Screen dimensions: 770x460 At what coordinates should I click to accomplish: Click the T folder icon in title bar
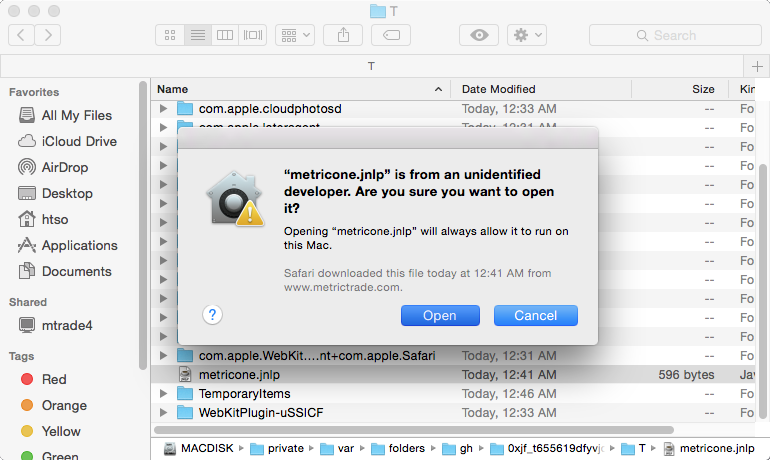pyautogui.click(x=378, y=11)
